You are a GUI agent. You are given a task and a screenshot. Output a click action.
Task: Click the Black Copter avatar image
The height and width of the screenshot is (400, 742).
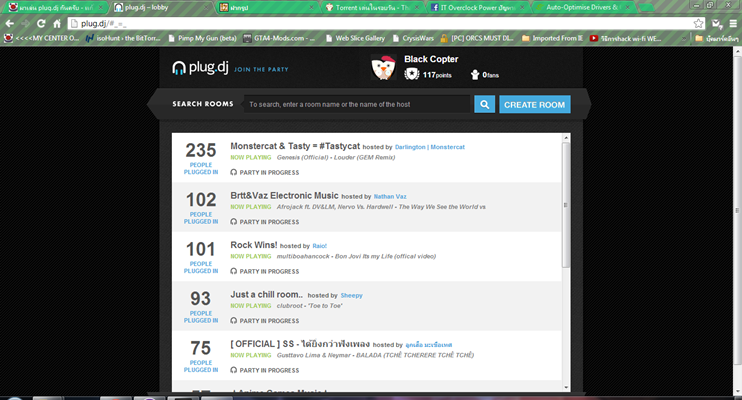(383, 68)
